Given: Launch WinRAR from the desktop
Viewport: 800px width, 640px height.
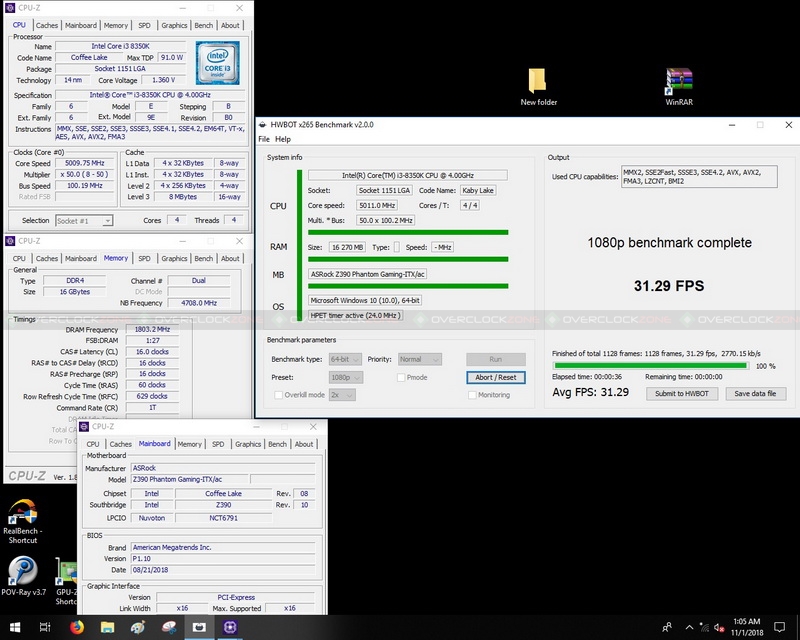Looking at the screenshot, I should (x=679, y=82).
